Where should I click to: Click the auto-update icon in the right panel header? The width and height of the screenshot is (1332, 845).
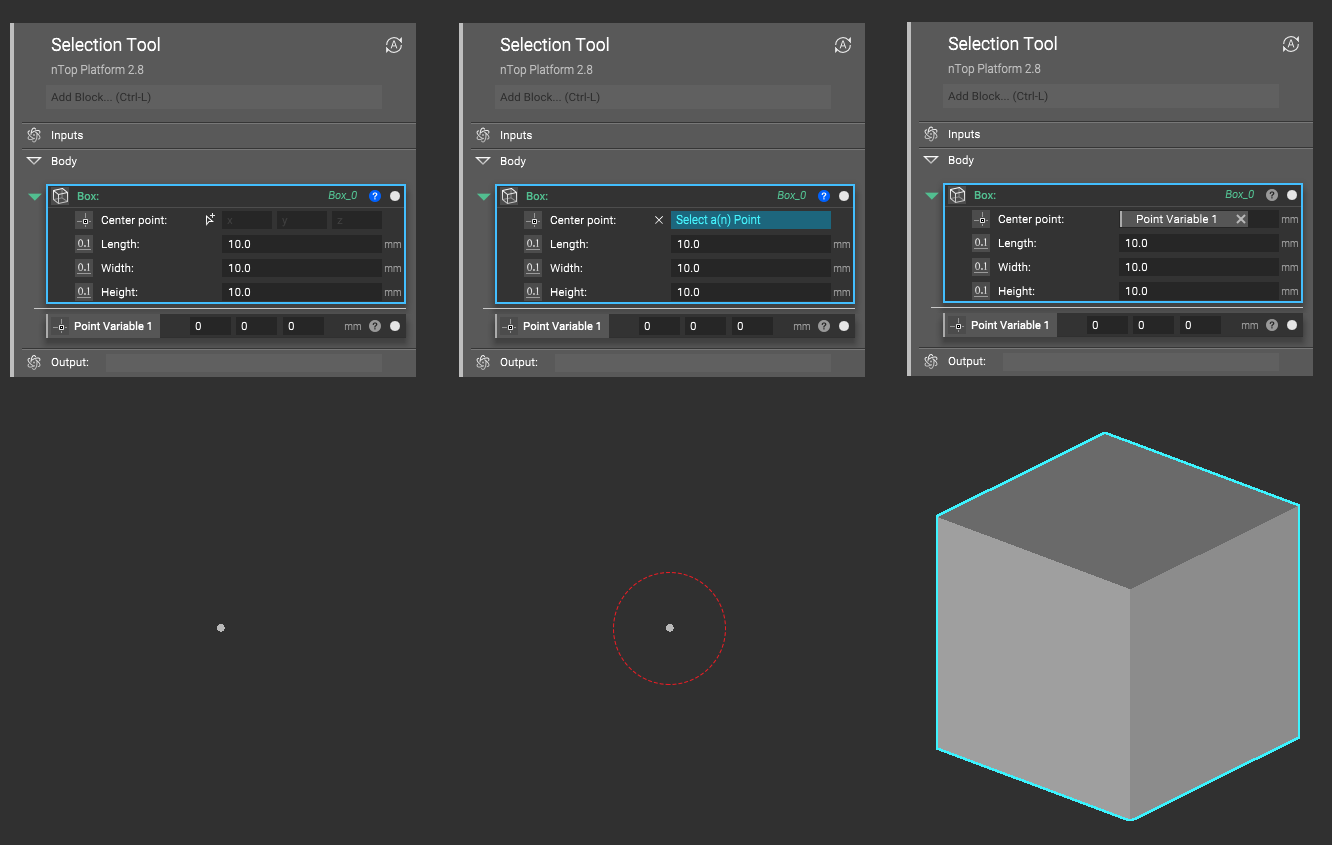click(1291, 44)
